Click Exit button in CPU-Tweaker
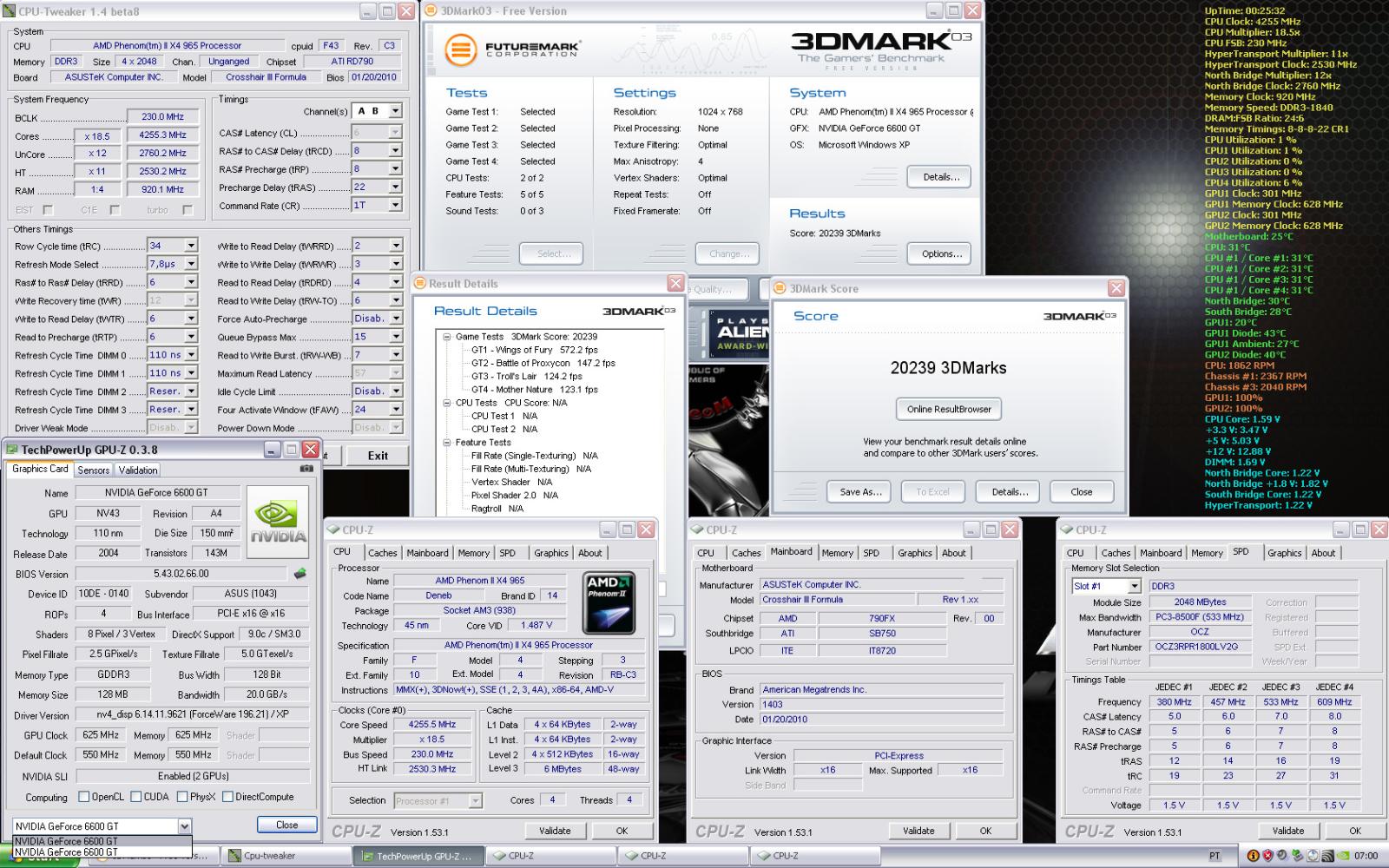 pos(378,455)
